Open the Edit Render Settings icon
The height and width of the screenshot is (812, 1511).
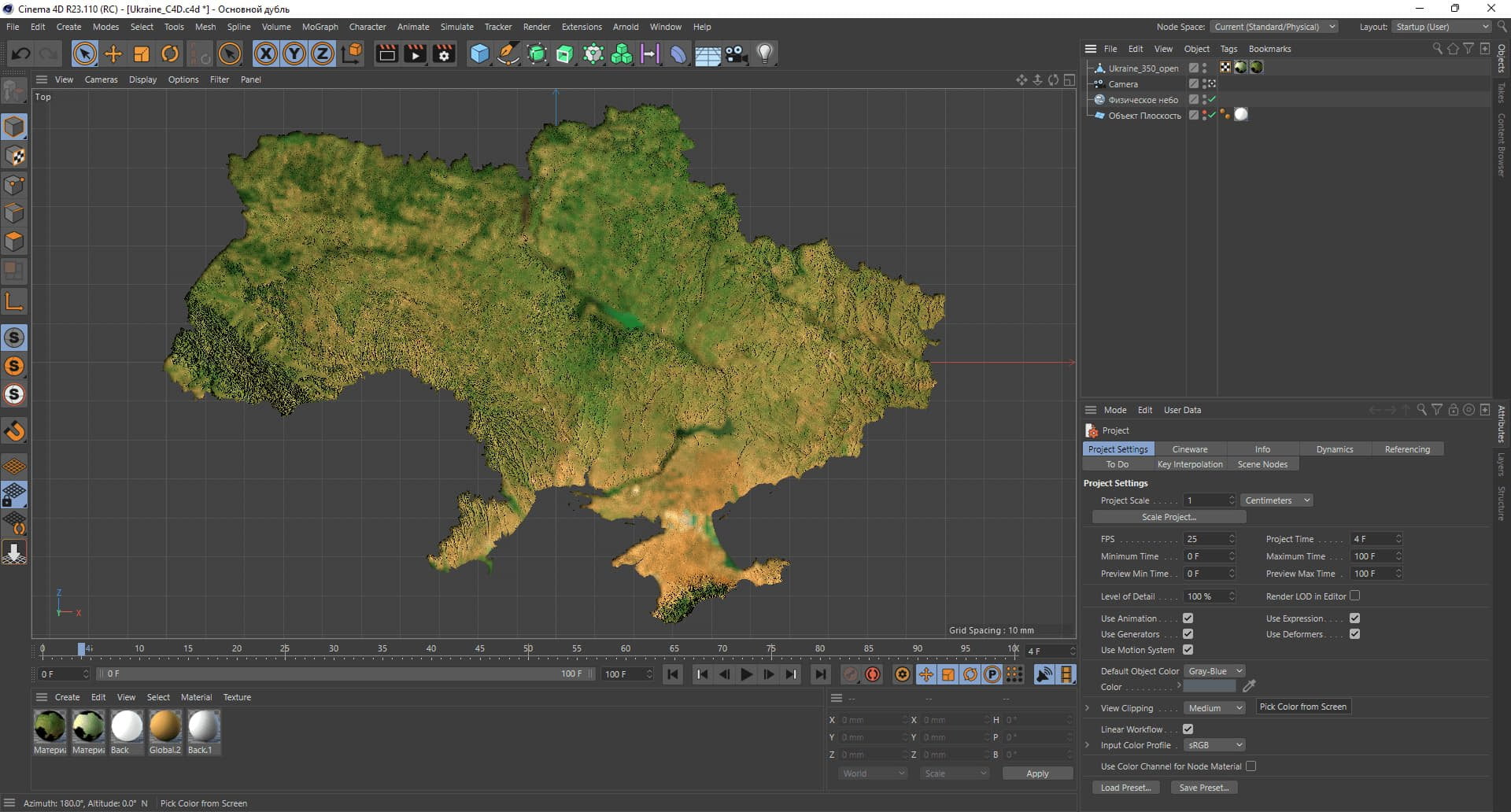click(x=444, y=54)
